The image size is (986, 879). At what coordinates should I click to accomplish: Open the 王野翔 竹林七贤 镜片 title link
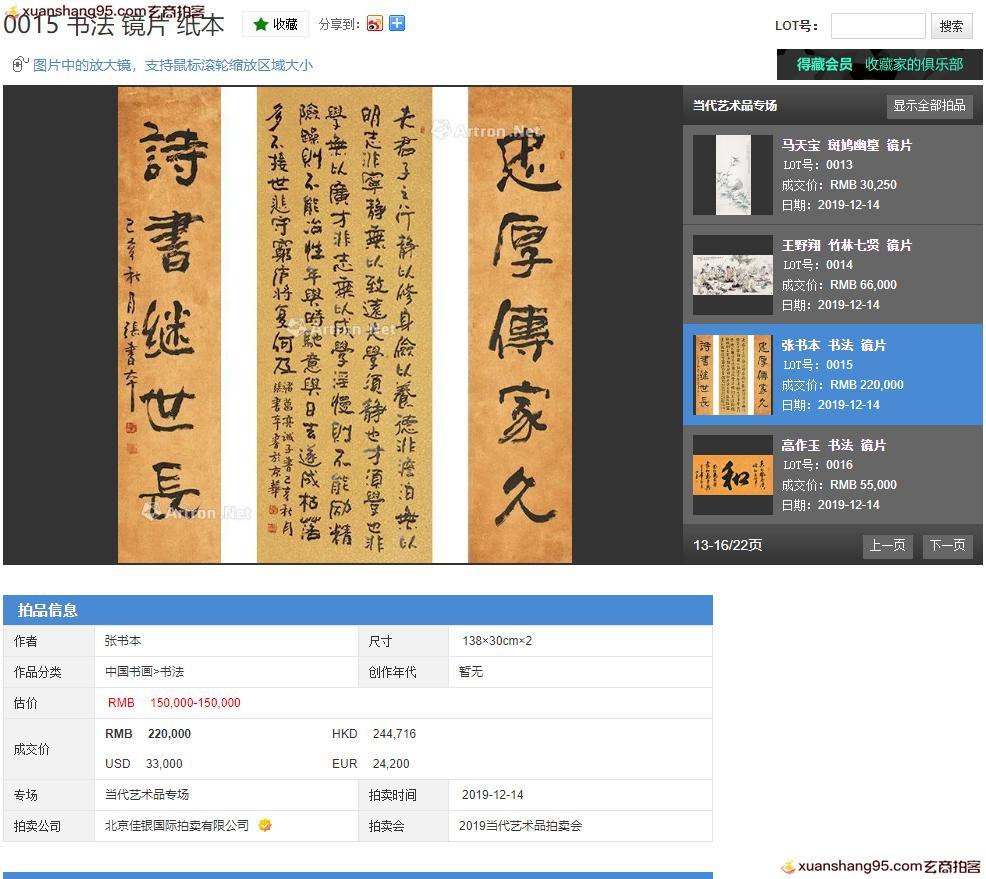point(846,245)
